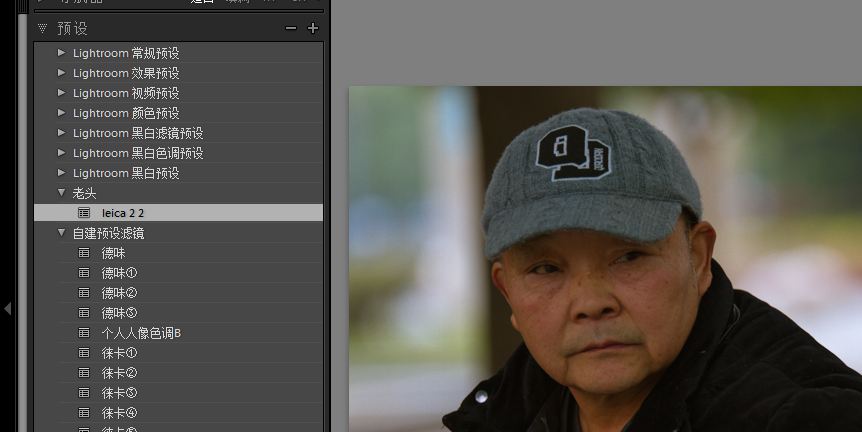Expand the Lightroom 颜色预设 folder
The height and width of the screenshot is (432, 862).
62,113
